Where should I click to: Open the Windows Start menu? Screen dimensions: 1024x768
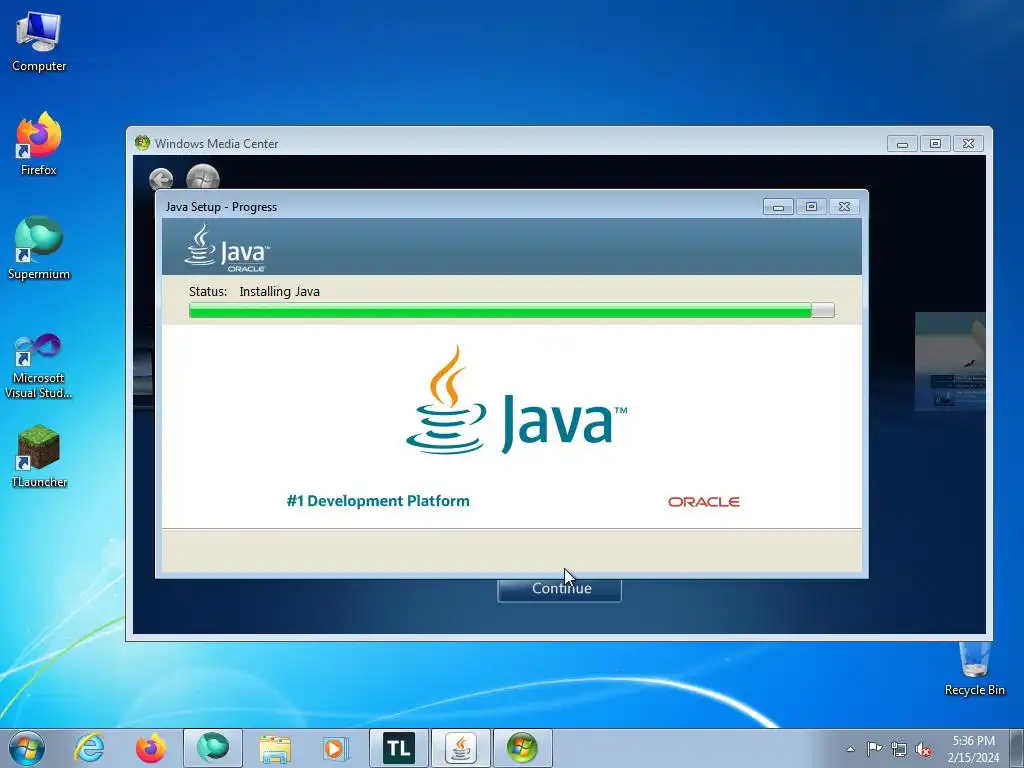point(27,748)
